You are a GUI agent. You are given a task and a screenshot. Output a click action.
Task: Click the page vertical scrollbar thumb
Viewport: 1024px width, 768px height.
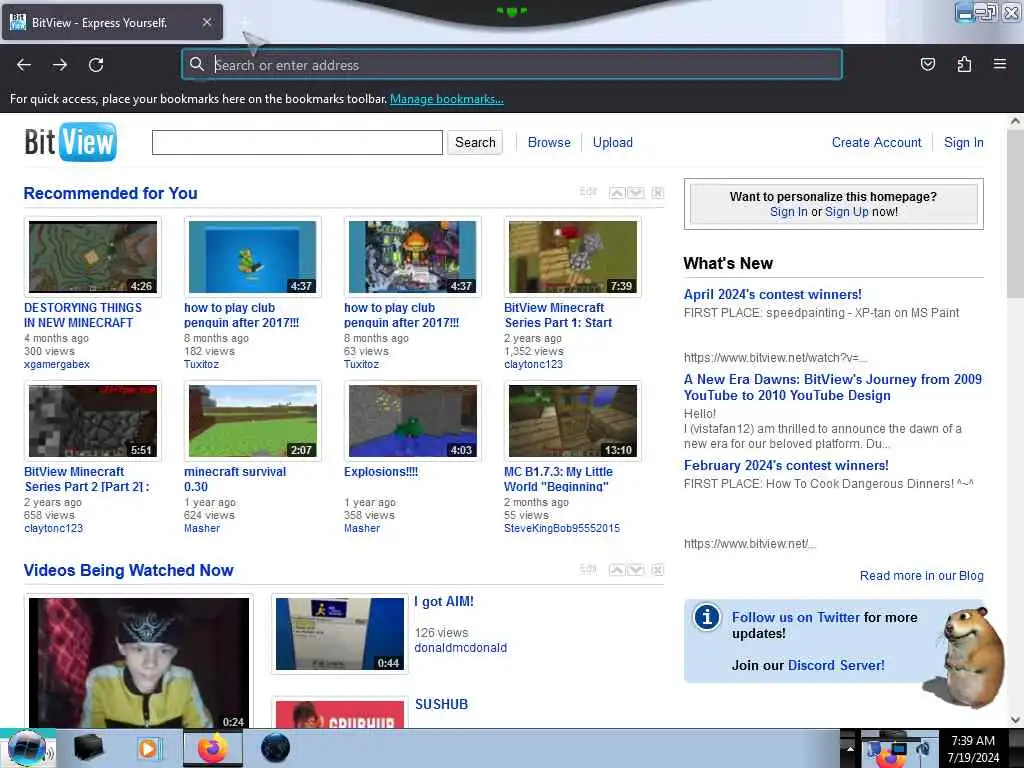click(1015, 212)
